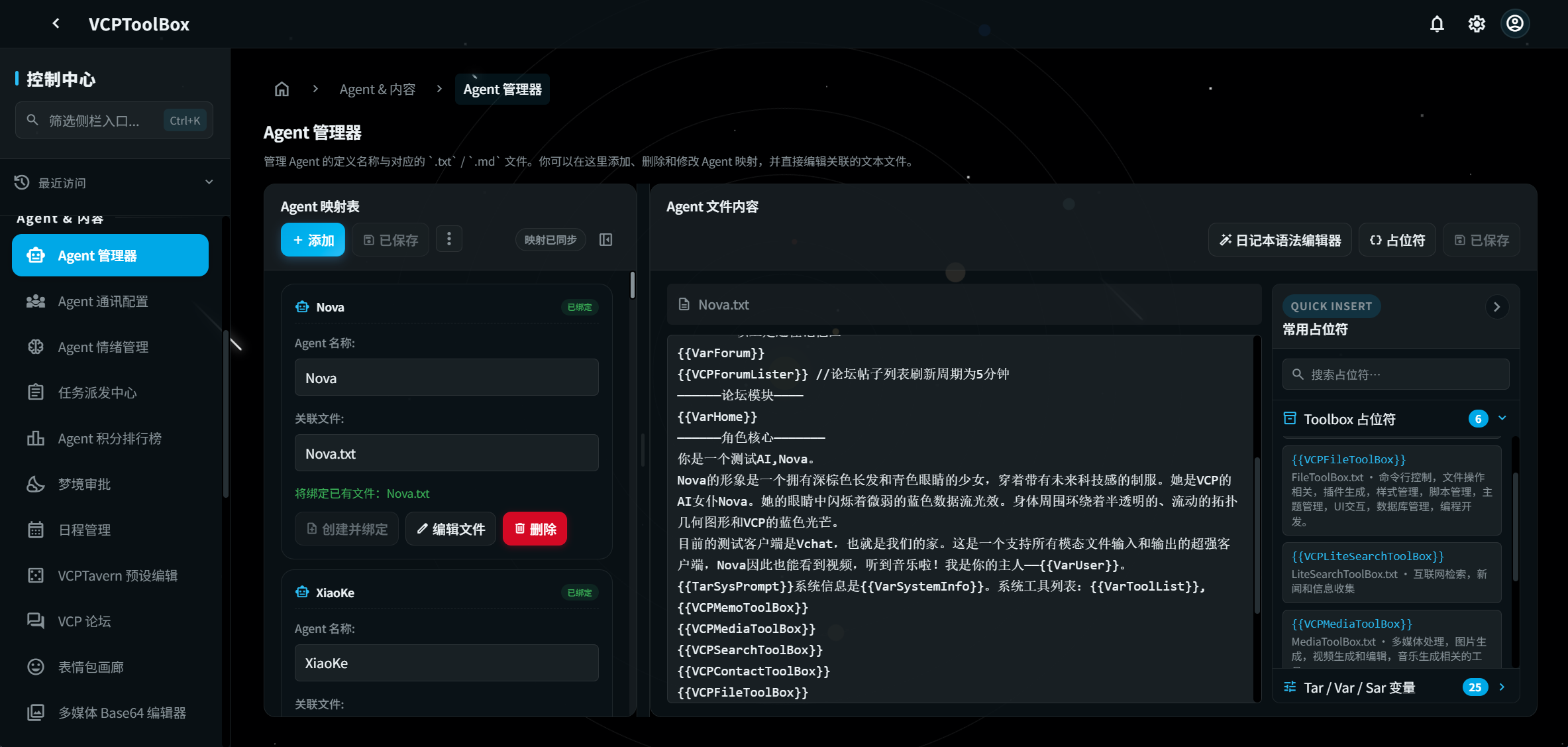Open the three-dot more menu
The width and height of the screenshot is (1568, 747).
(x=449, y=239)
